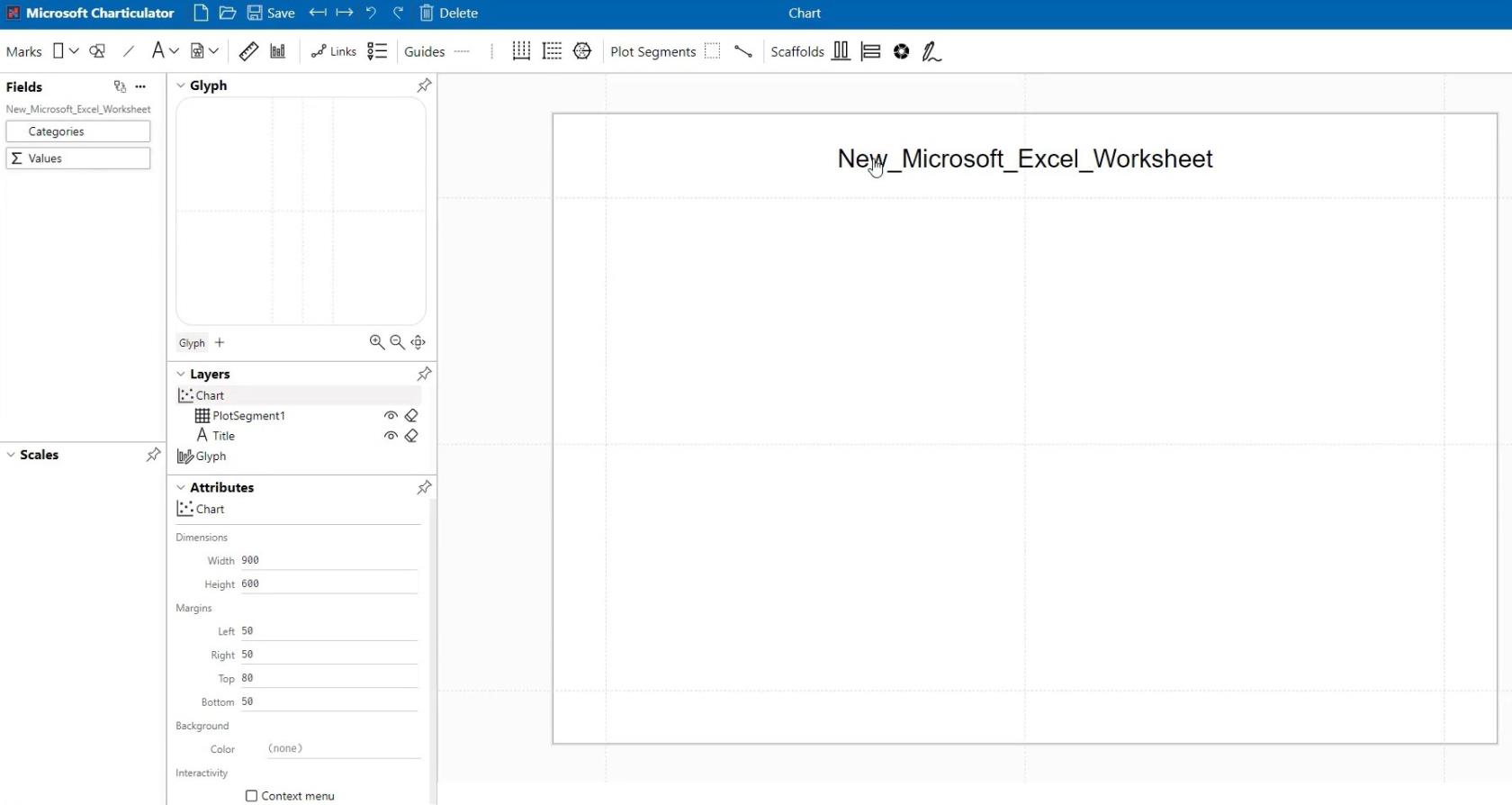The image size is (1512, 805).
Task: Redo the last action
Action: point(398,13)
